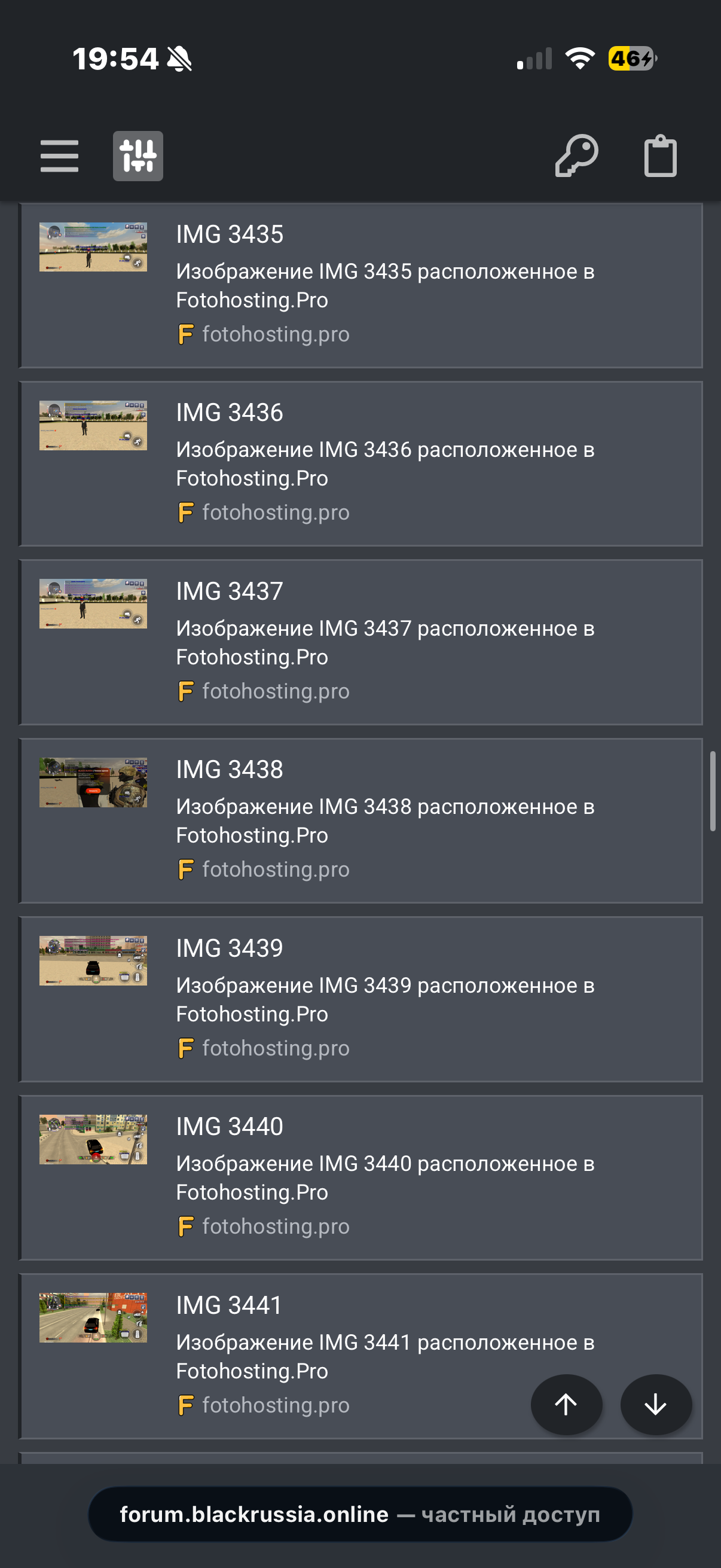Image resolution: width=721 pixels, height=1568 pixels.
Task: Open the IMG 3435 thumbnail
Action: click(93, 247)
